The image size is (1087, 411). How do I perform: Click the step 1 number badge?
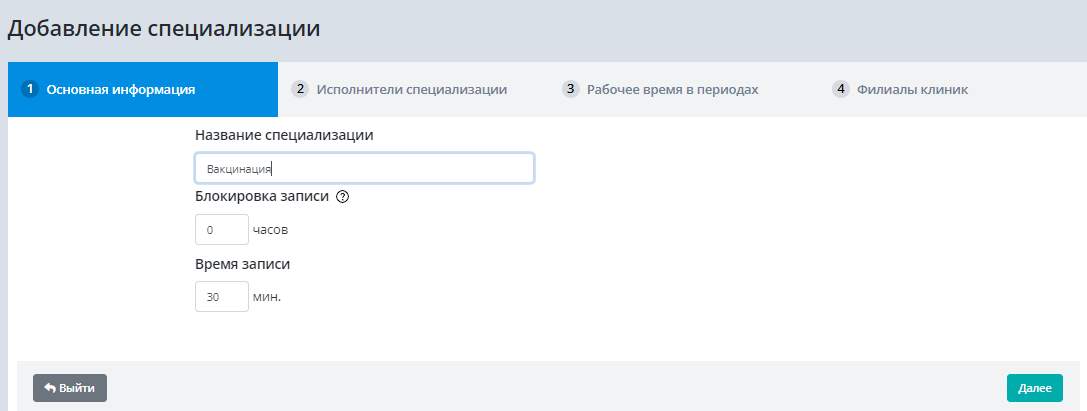pos(30,89)
